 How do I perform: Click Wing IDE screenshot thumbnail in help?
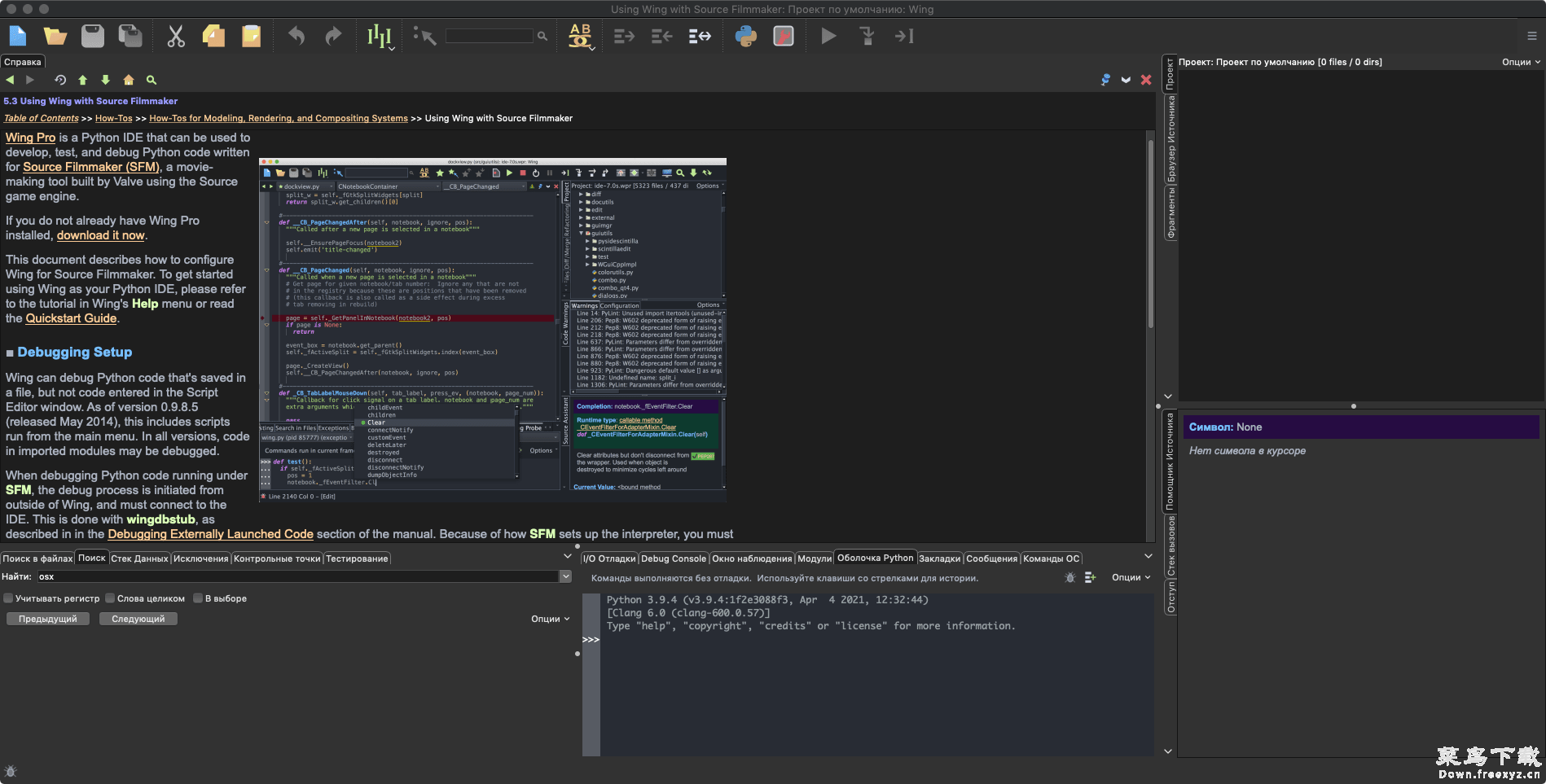493,330
